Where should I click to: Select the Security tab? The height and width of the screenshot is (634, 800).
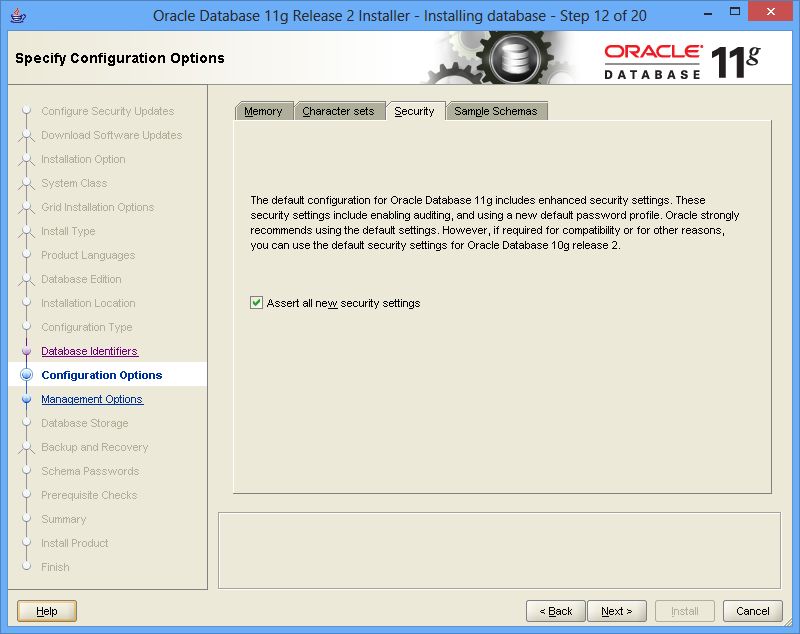click(x=414, y=111)
